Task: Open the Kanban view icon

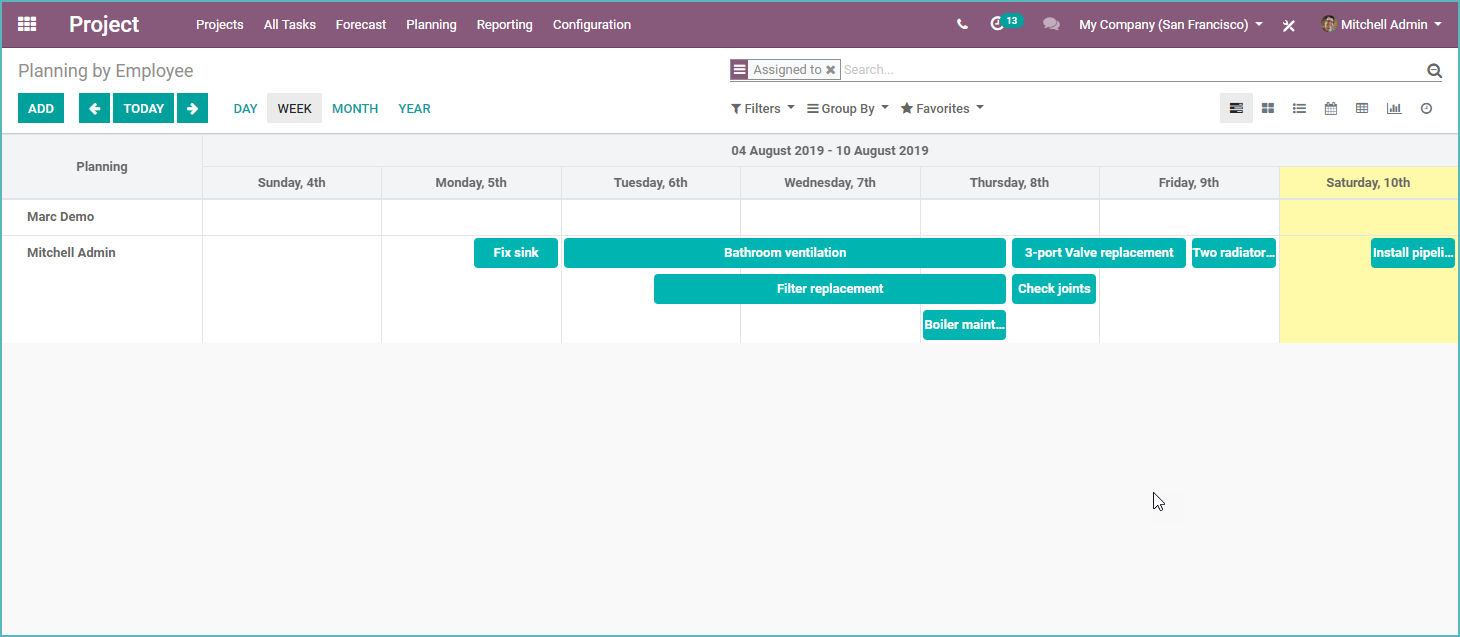Action: (1268, 108)
